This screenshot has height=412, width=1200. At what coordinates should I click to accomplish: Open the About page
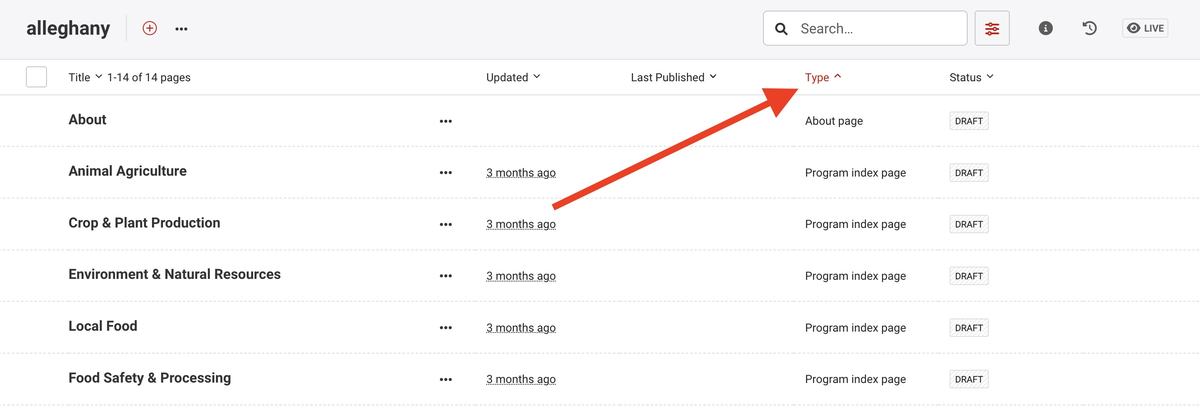[x=87, y=120]
